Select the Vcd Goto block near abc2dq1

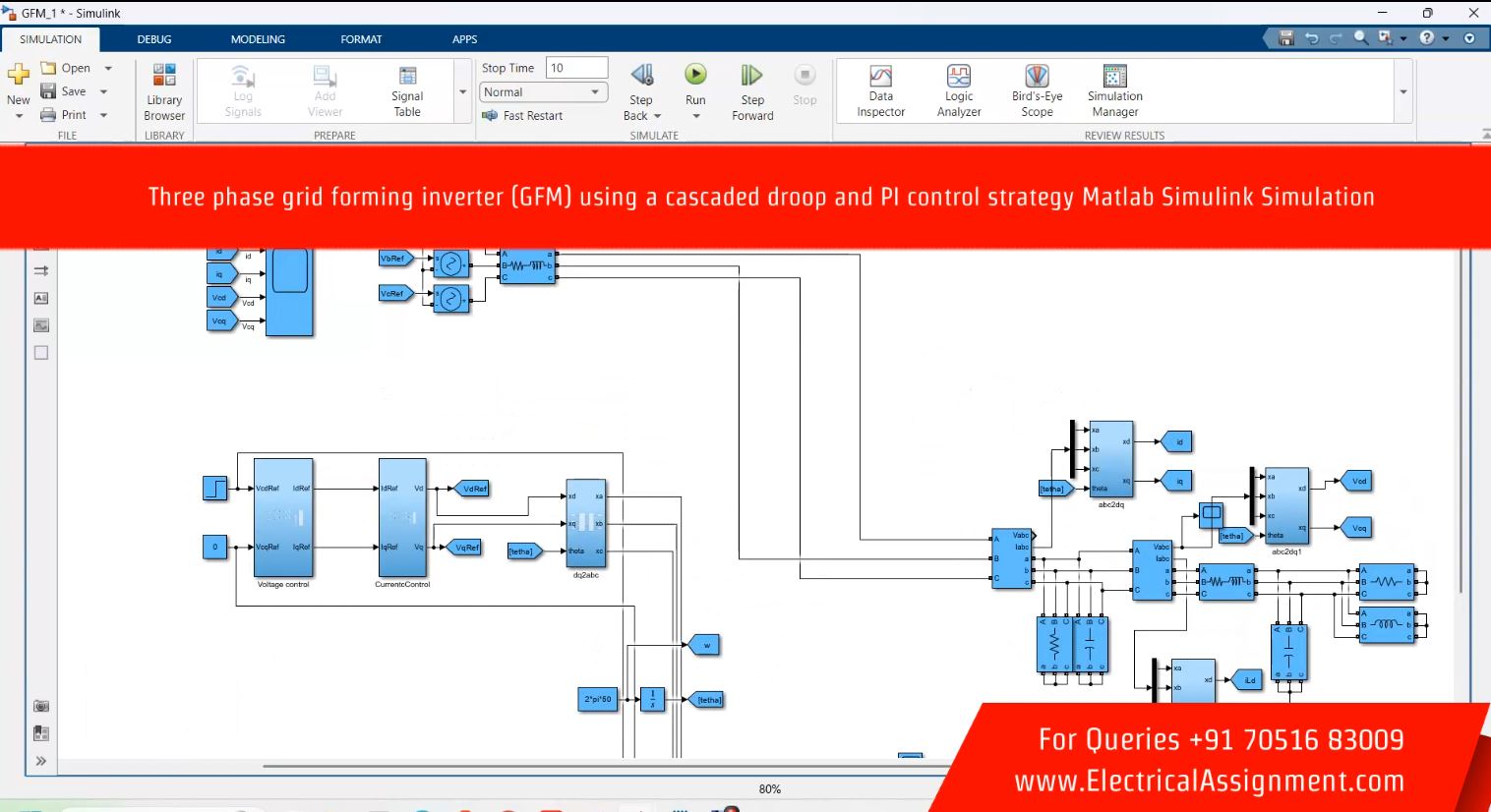click(1357, 482)
